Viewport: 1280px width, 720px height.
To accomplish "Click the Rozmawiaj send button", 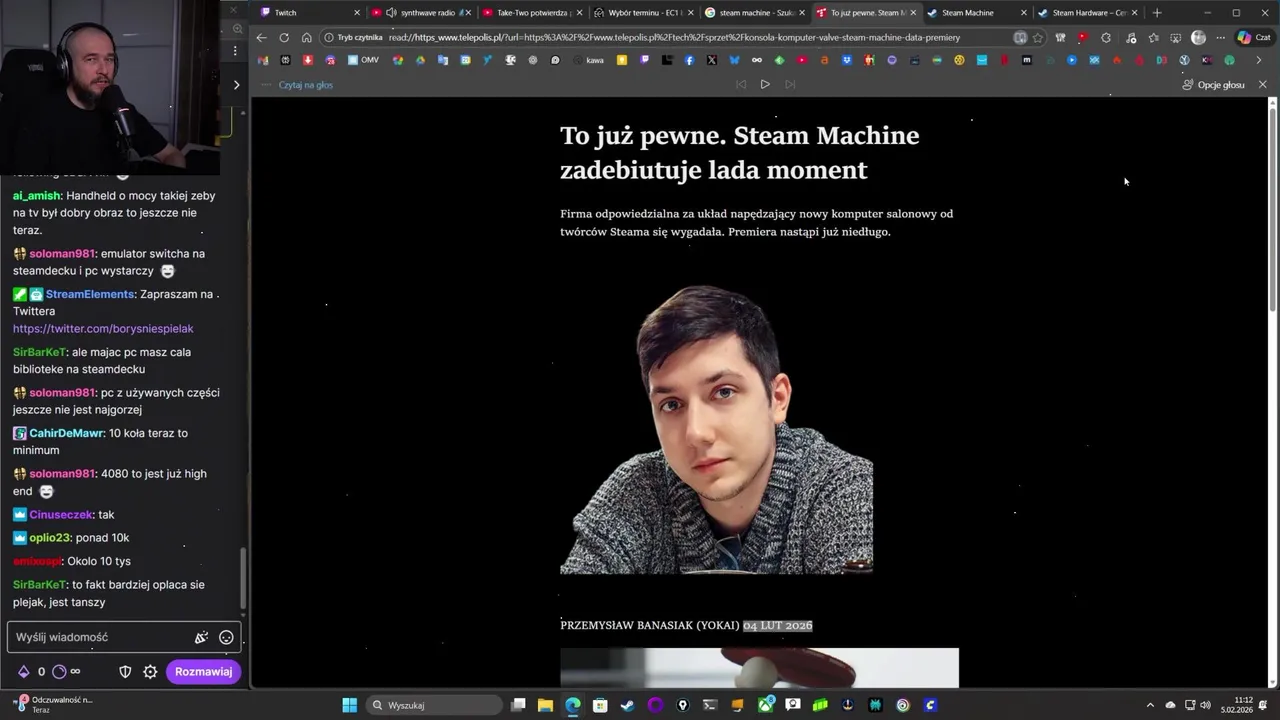I will coord(203,672).
